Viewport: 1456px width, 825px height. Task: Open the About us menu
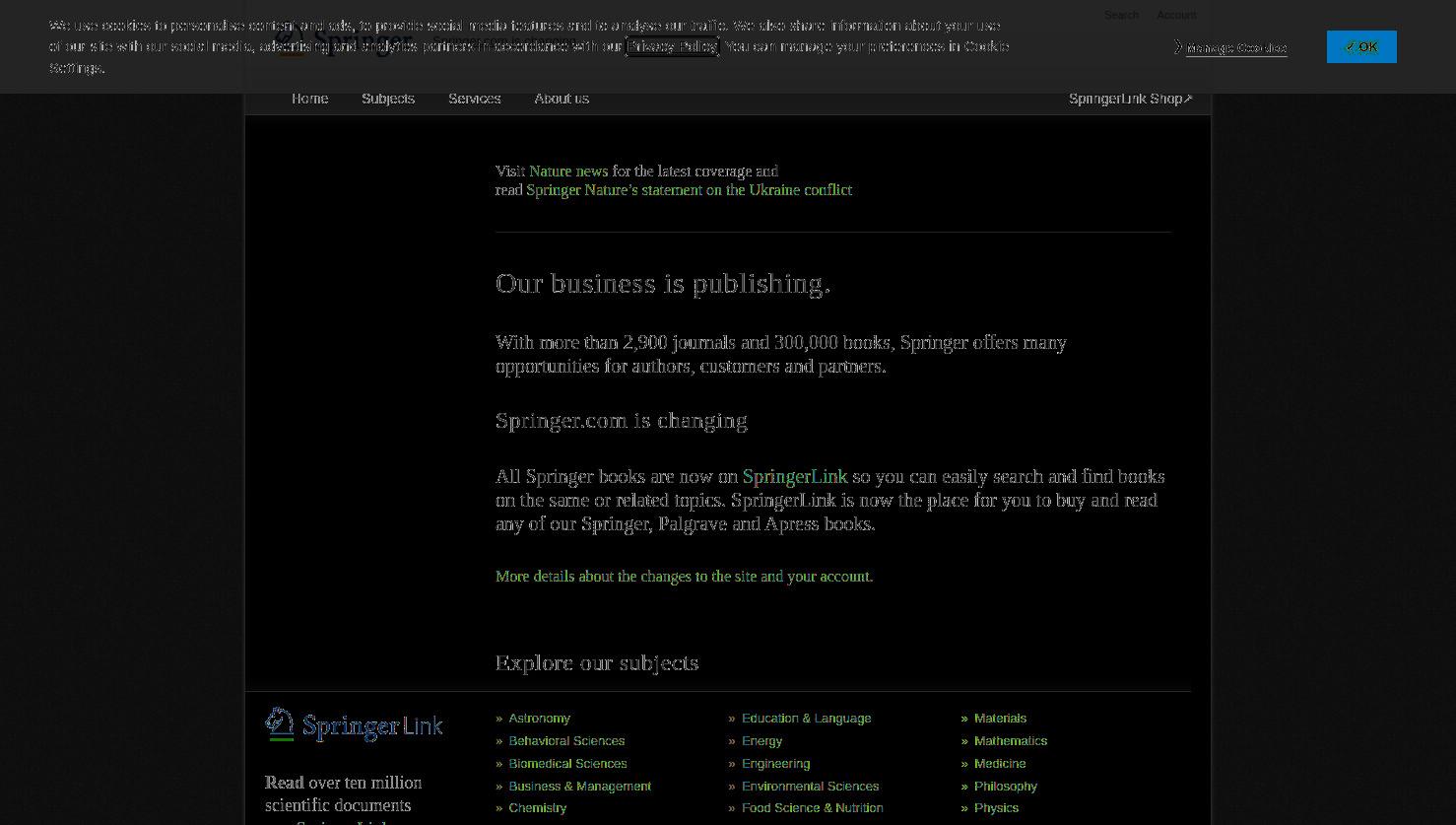click(562, 99)
